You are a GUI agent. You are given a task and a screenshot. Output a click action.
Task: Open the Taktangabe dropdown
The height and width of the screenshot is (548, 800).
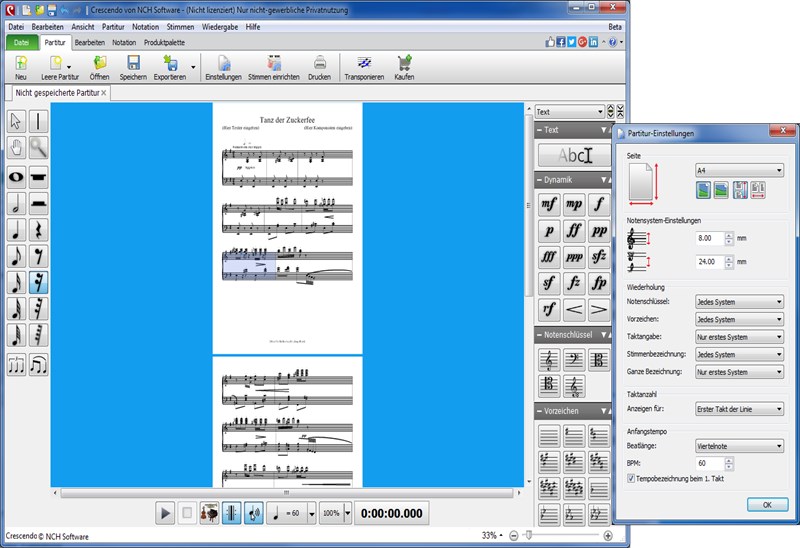coord(739,337)
